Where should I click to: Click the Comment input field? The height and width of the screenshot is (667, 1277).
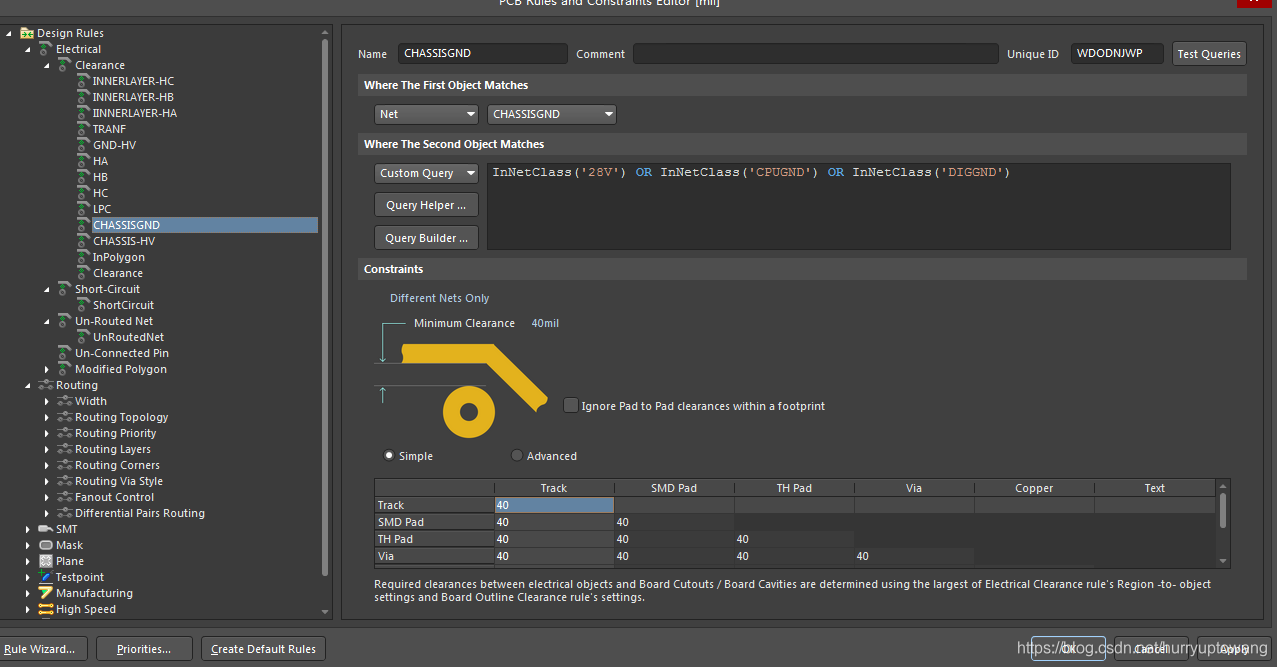pyautogui.click(x=815, y=54)
